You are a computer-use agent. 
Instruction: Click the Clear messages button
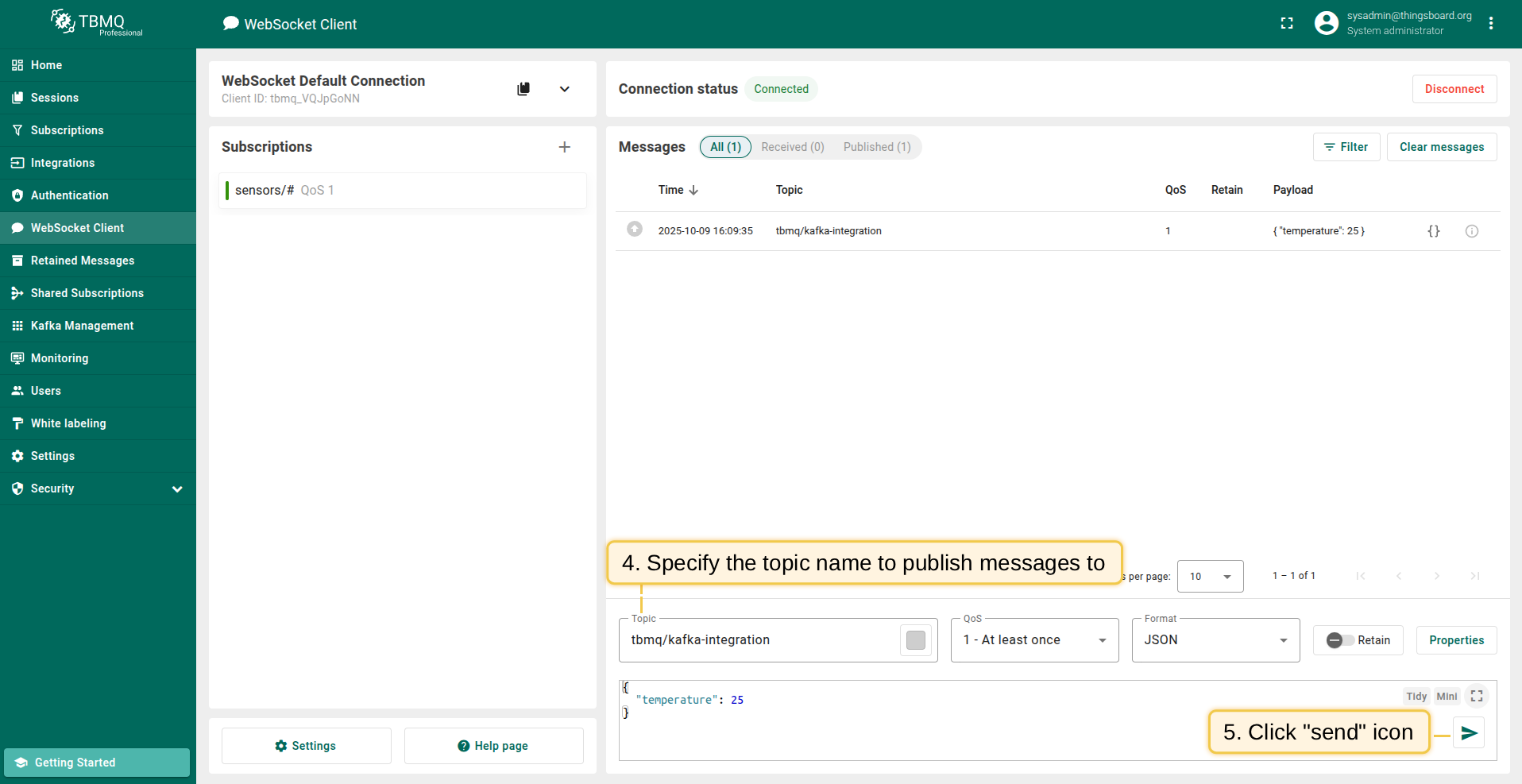point(1441,147)
